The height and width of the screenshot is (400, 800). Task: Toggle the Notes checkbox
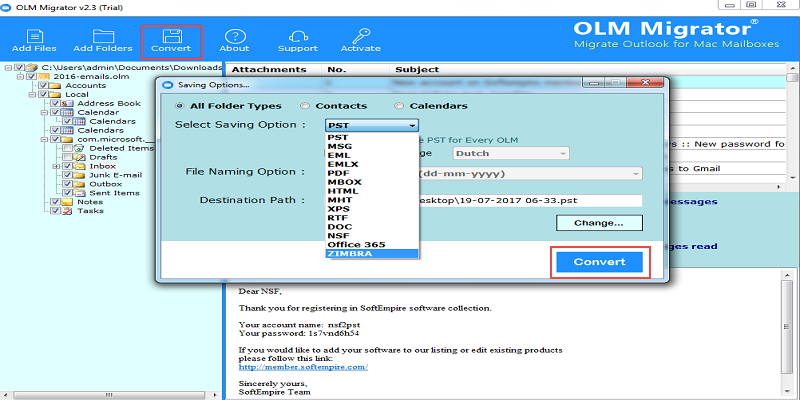point(55,202)
